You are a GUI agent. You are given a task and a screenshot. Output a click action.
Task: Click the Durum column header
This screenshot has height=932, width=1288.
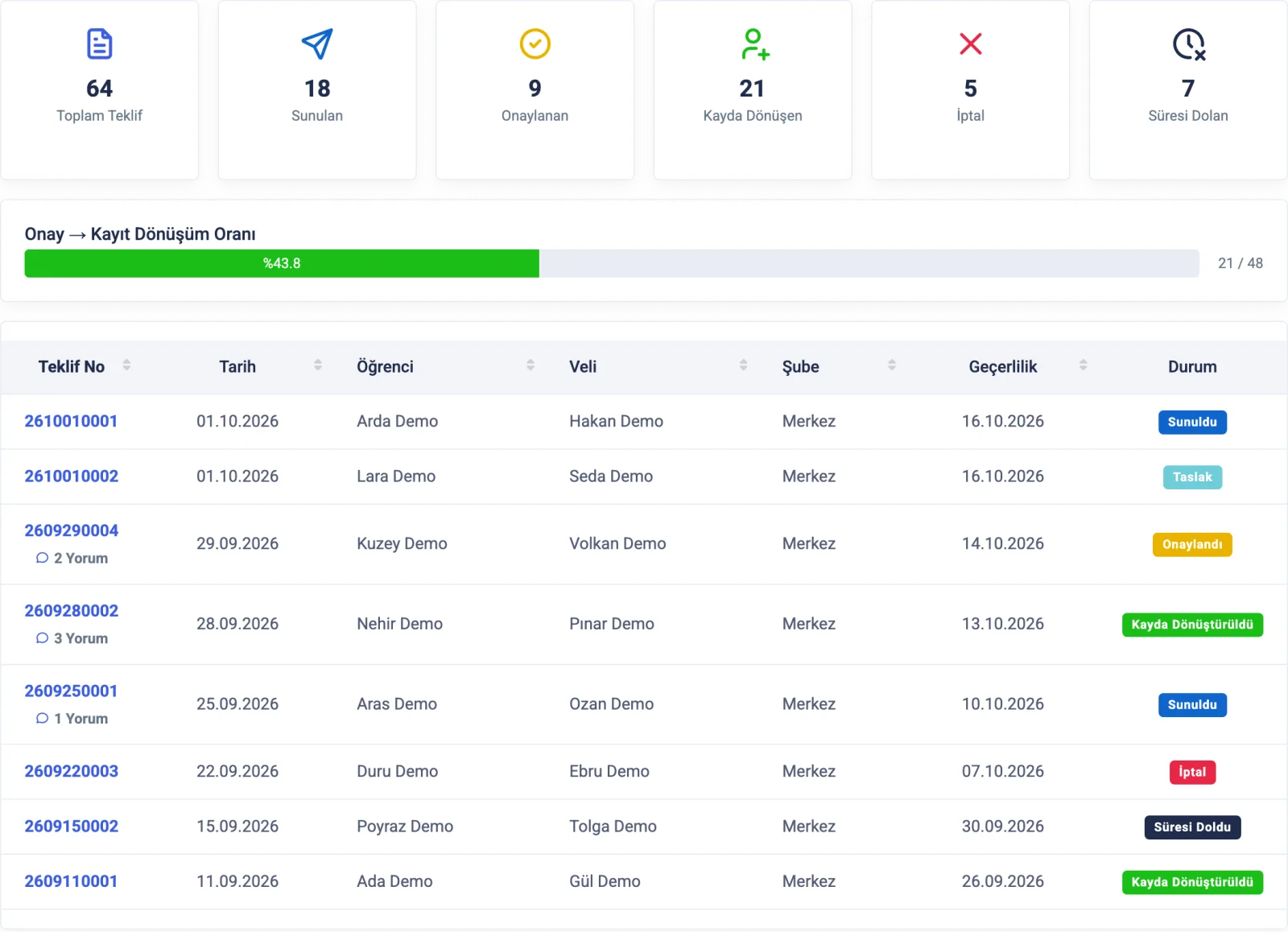pos(1192,366)
